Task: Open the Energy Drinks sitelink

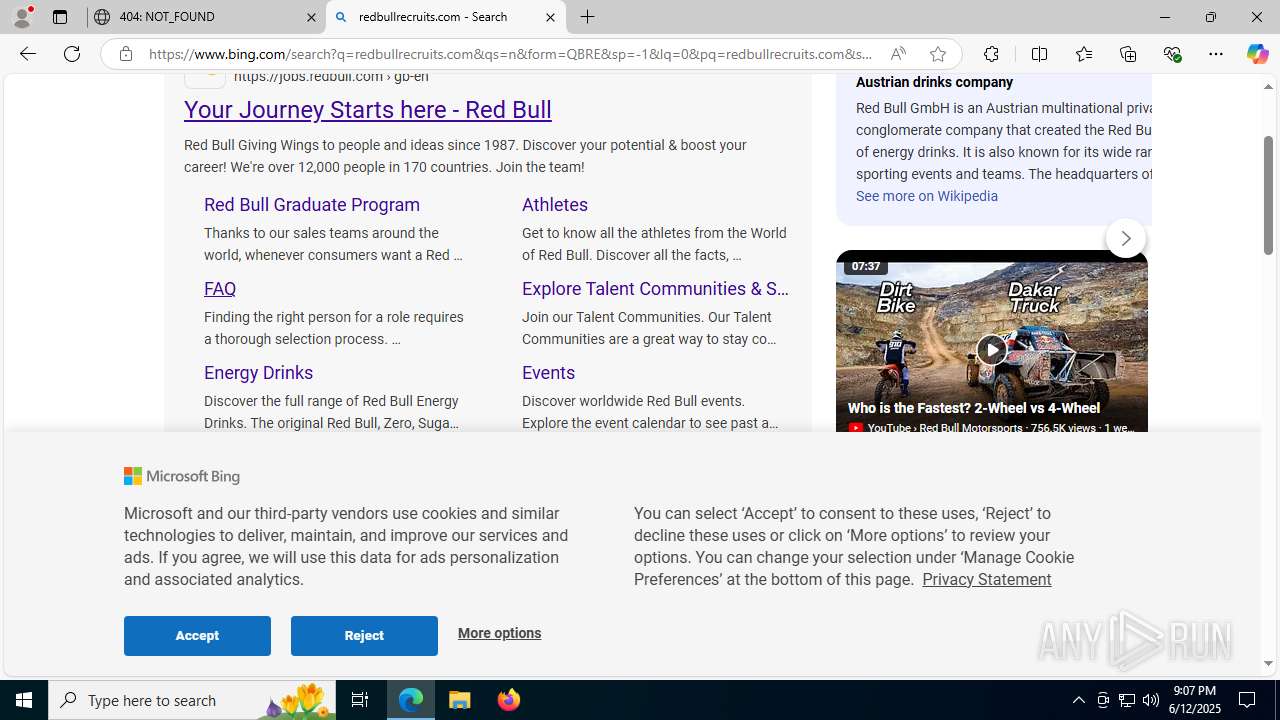Action: [x=258, y=372]
